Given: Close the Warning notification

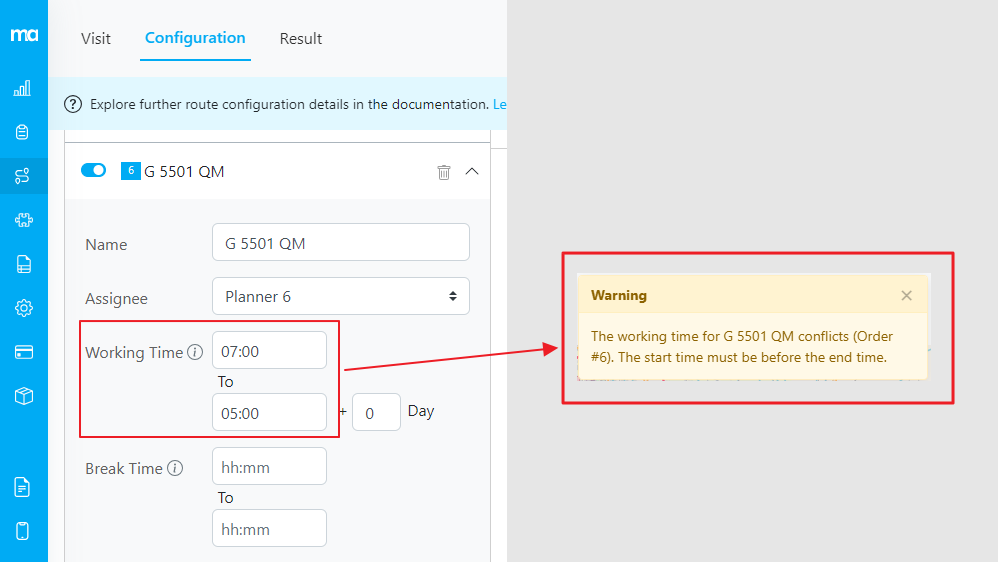Looking at the screenshot, I should [x=906, y=295].
